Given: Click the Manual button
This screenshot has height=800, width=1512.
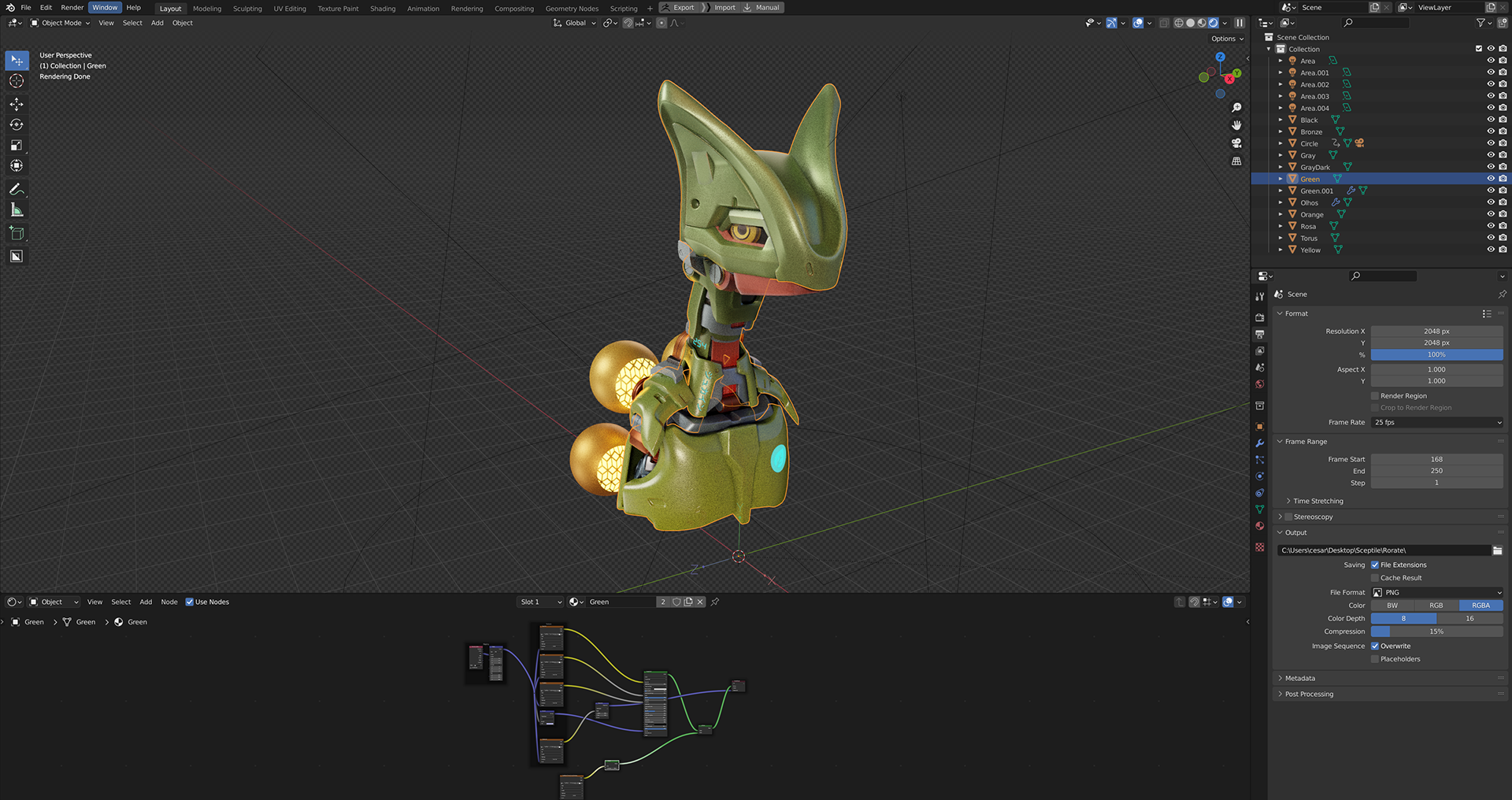Looking at the screenshot, I should 762,8.
